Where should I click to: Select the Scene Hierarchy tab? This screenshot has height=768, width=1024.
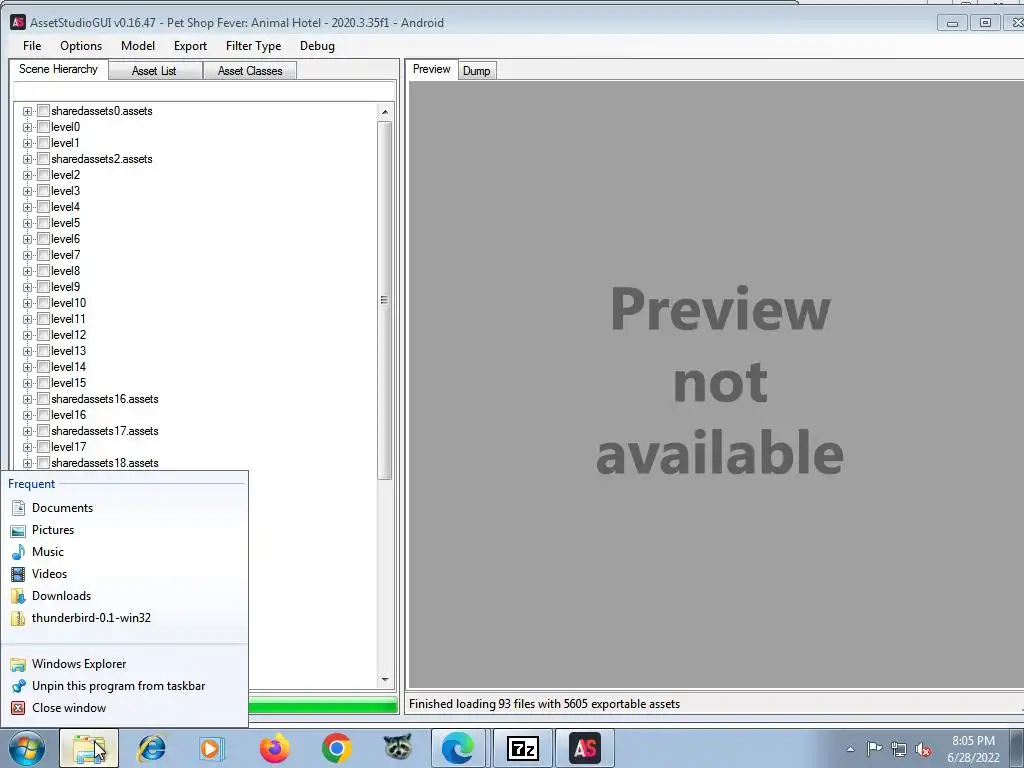[x=58, y=69]
